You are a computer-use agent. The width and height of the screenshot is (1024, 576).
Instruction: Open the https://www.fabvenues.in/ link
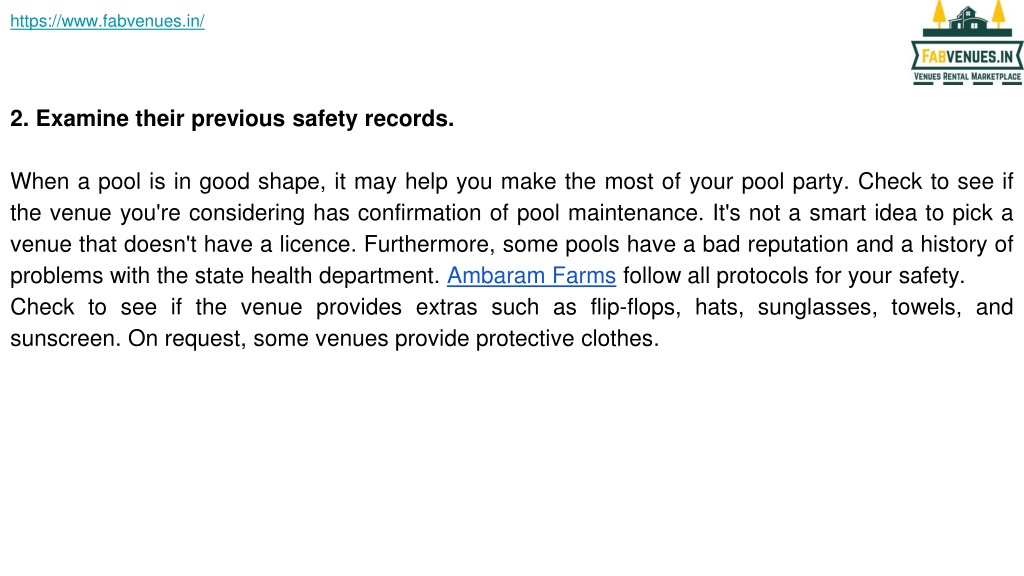pos(107,21)
